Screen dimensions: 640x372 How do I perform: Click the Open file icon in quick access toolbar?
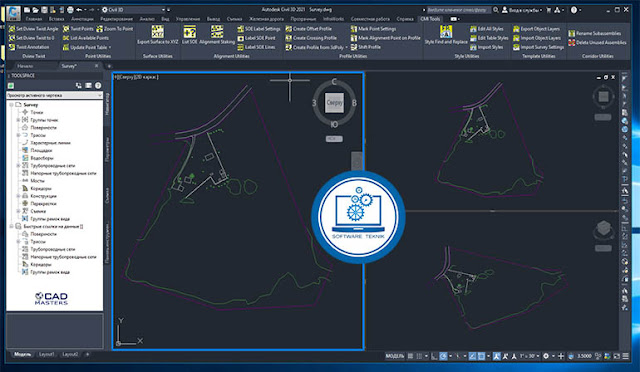[x=35, y=10]
